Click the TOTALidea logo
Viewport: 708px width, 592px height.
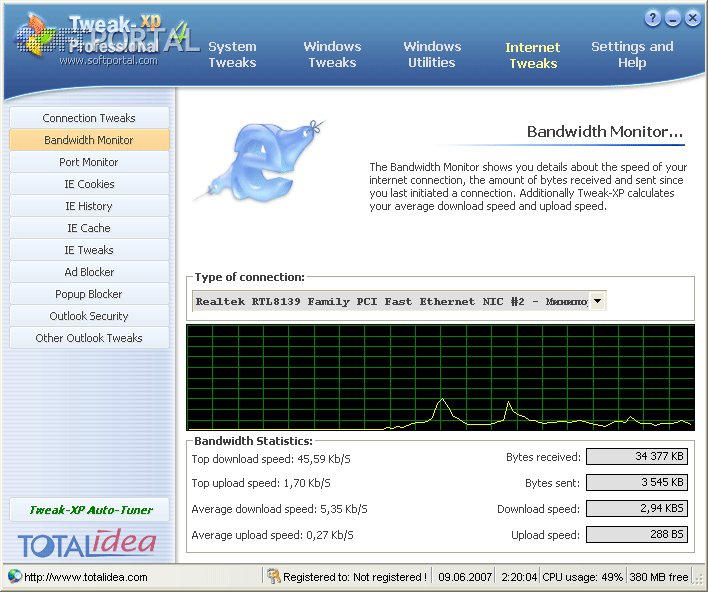[x=87, y=543]
